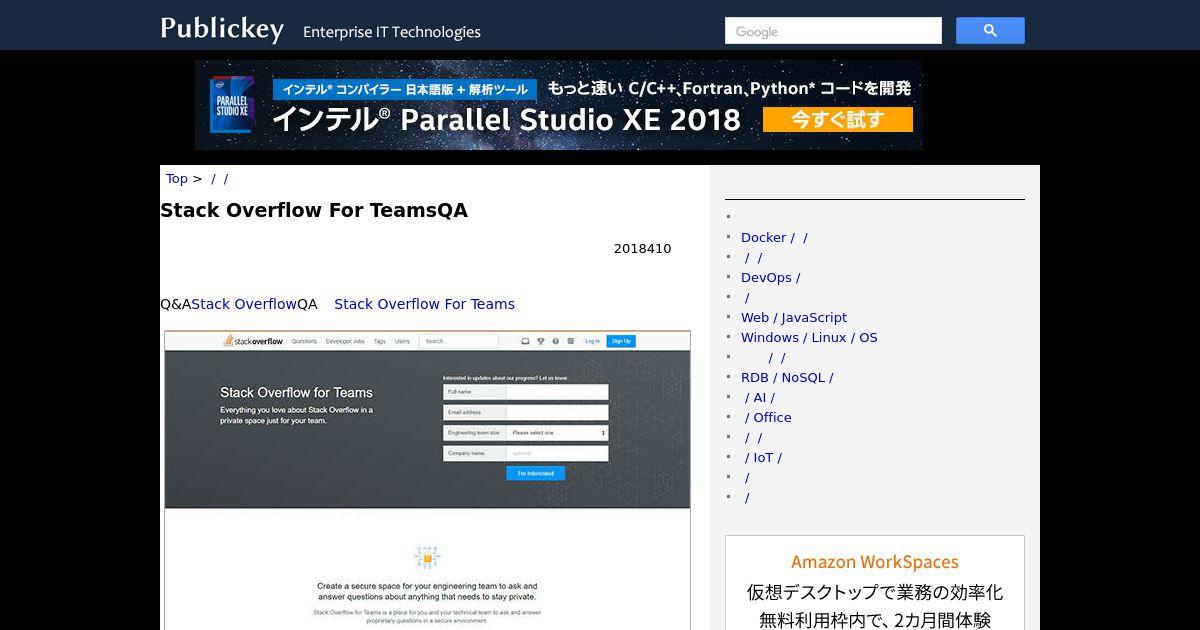This screenshot has height=630, width=1200.
Task: Click the Stack Overflow for Teams screenshot image
Action: point(427,480)
